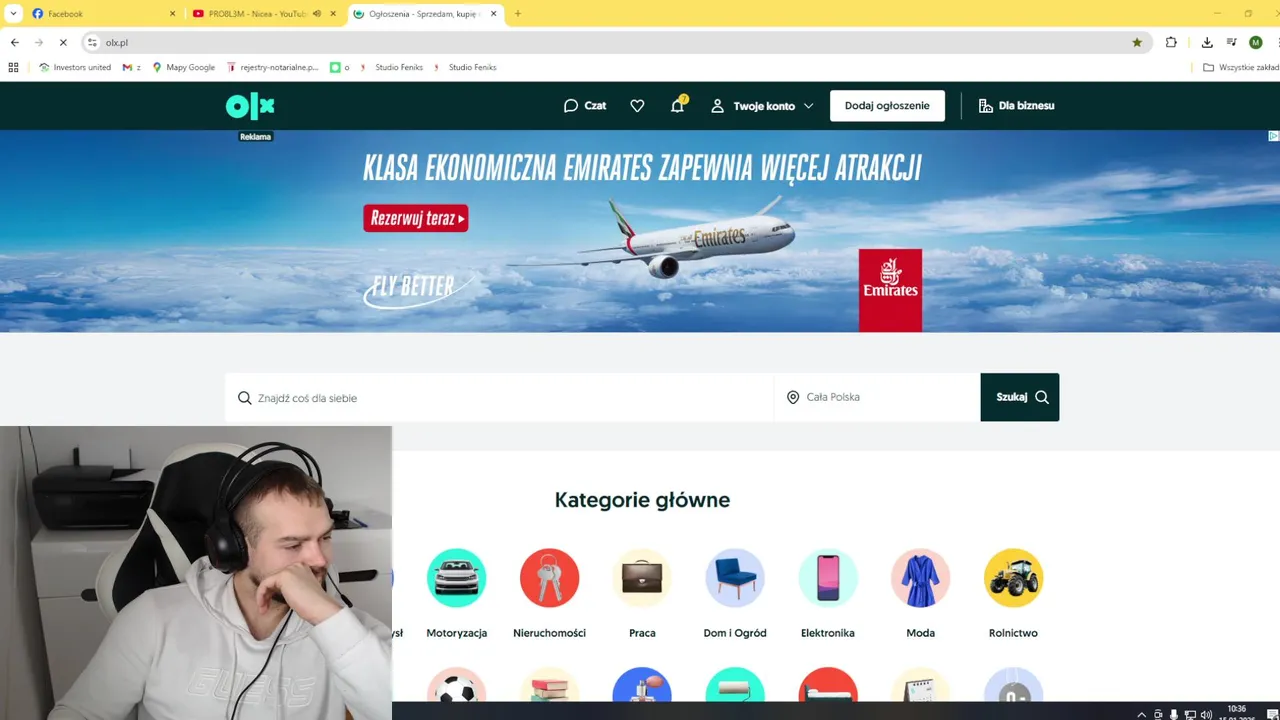This screenshot has width=1280, height=720.
Task: Open Gmail bookmark
Action: 131,67
